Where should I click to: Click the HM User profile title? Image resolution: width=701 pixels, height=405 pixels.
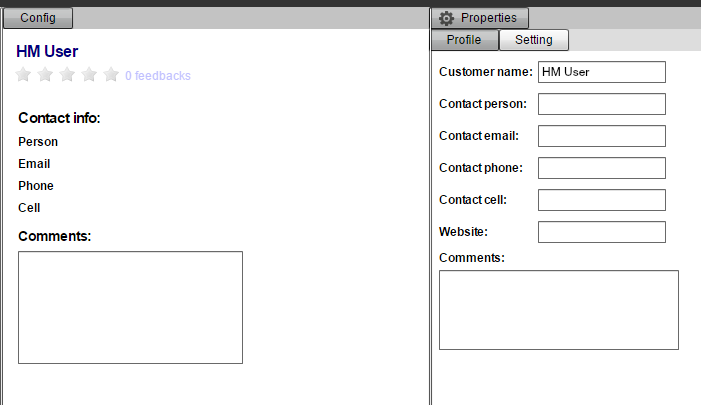click(x=47, y=52)
